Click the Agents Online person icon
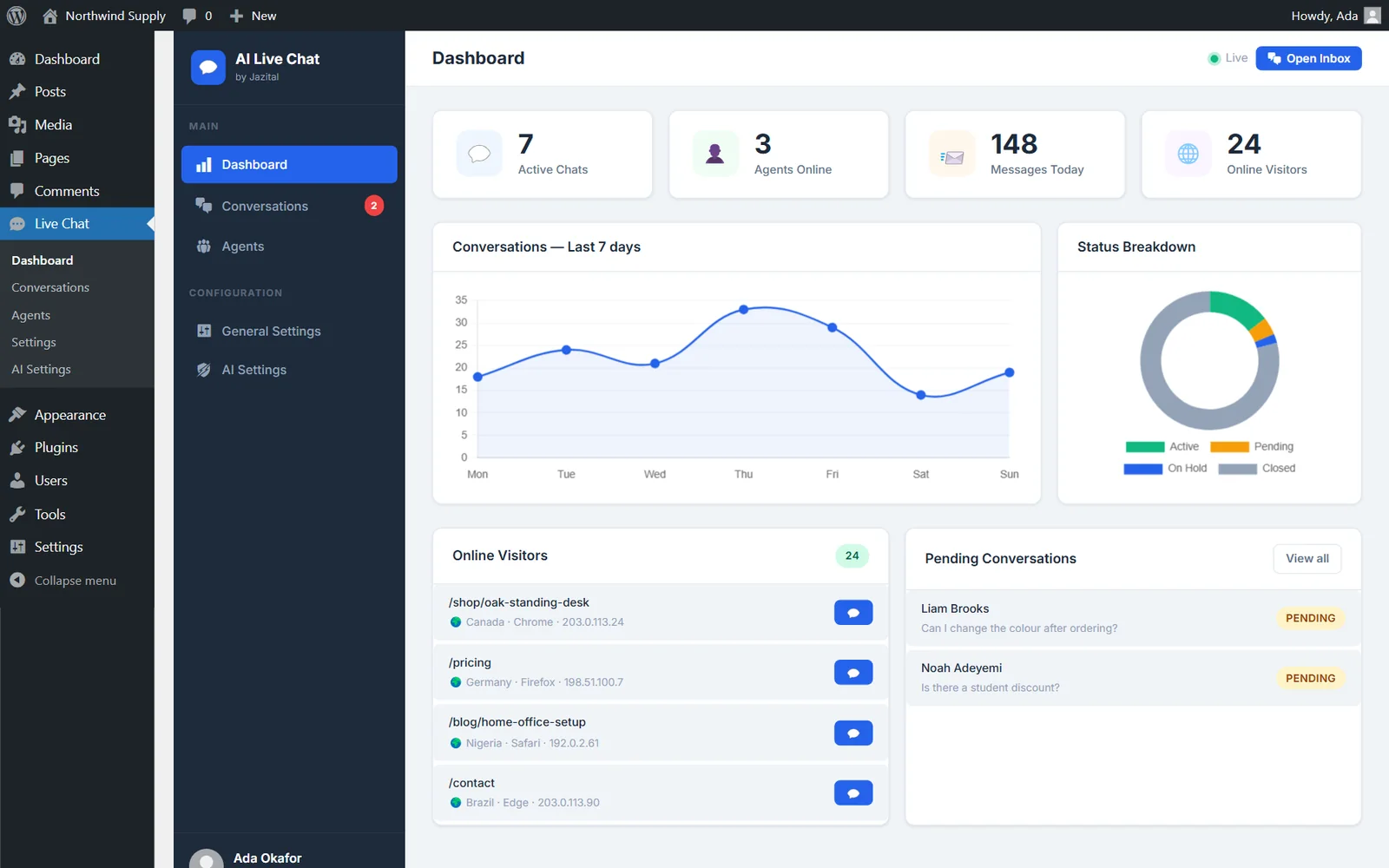1389x868 pixels. coord(715,154)
